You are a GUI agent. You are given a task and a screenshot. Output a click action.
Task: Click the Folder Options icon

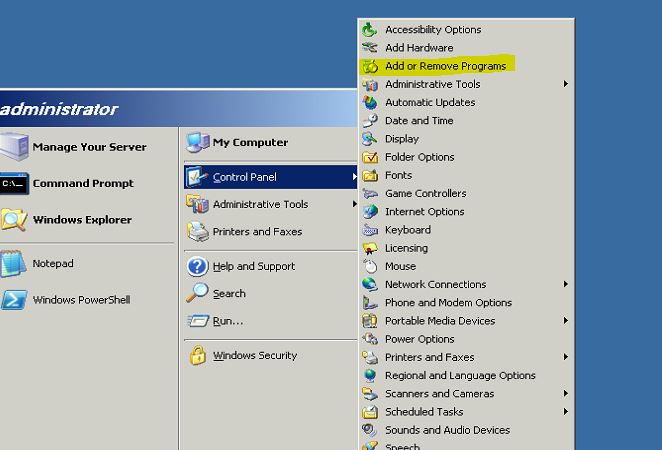point(370,157)
